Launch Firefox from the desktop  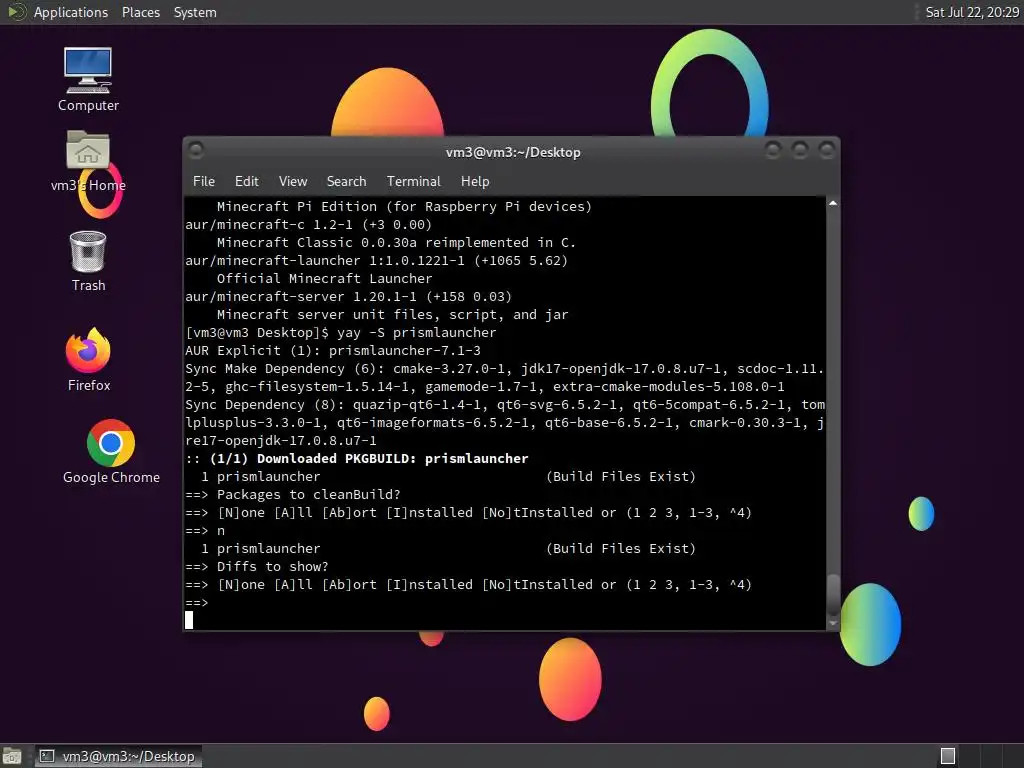(88, 359)
